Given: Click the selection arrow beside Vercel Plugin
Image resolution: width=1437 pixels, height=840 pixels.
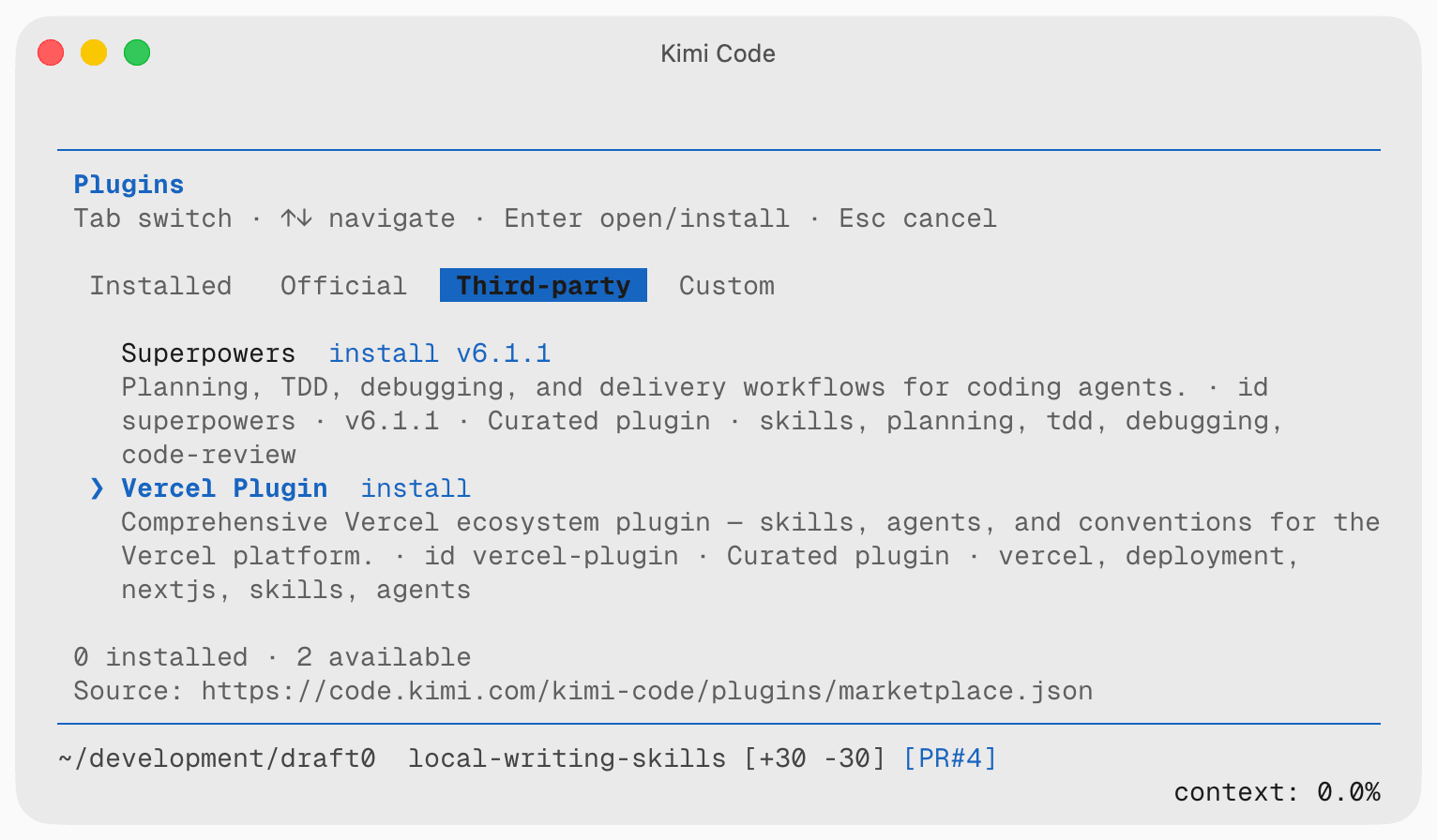Looking at the screenshot, I should [97, 488].
